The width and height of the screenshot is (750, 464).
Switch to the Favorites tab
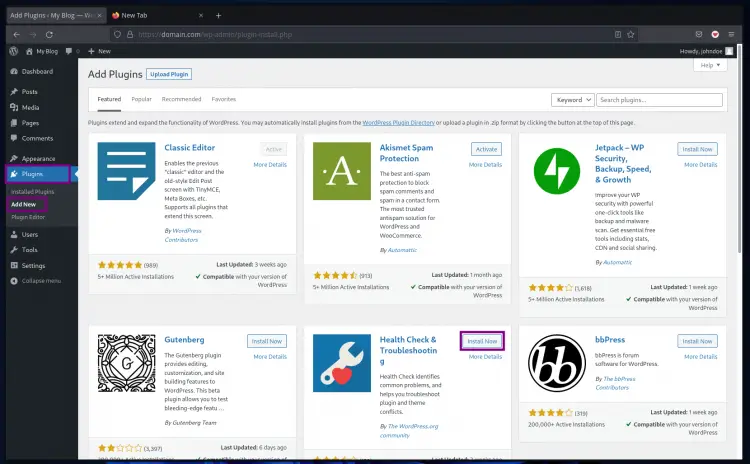tap(223, 99)
